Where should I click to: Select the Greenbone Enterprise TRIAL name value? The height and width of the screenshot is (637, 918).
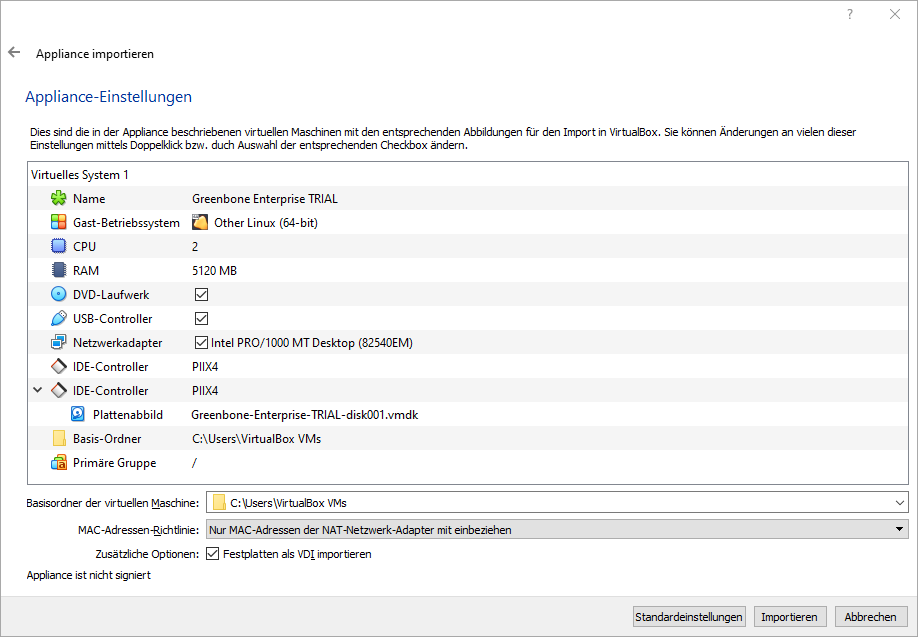click(265, 198)
